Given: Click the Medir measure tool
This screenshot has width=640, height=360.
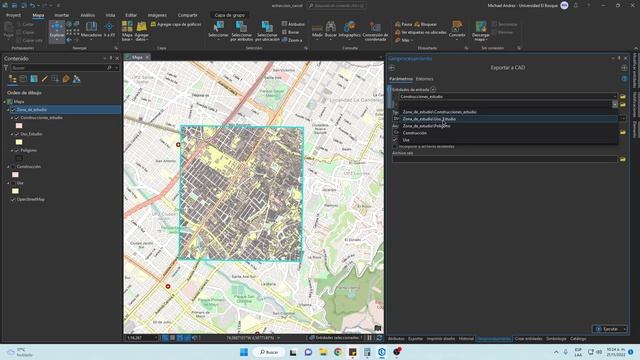Looking at the screenshot, I should pos(317,30).
